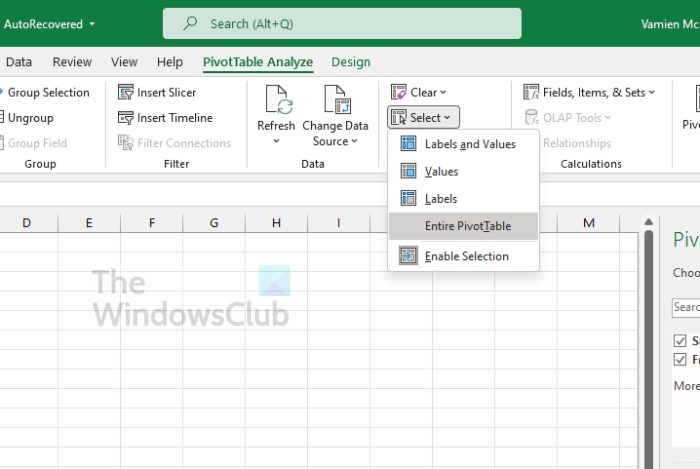Screen dimensions: 700x469
Task: Select column E header
Action: pyautogui.click(x=89, y=223)
